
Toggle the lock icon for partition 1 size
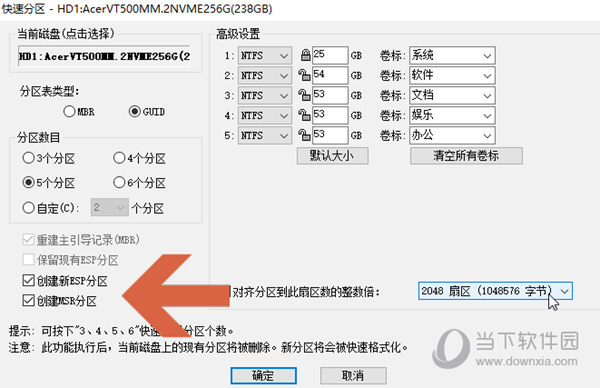pos(305,55)
